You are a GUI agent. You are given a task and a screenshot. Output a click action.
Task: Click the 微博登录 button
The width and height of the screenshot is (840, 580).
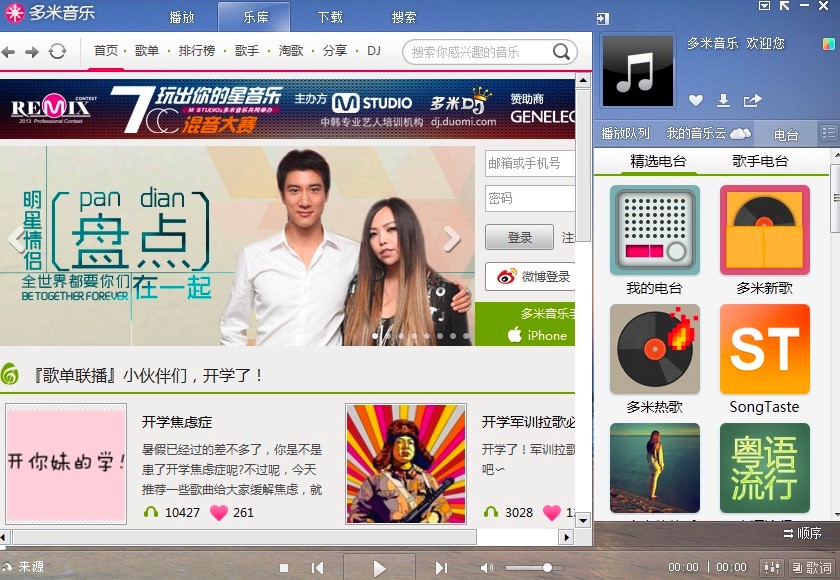(x=530, y=276)
